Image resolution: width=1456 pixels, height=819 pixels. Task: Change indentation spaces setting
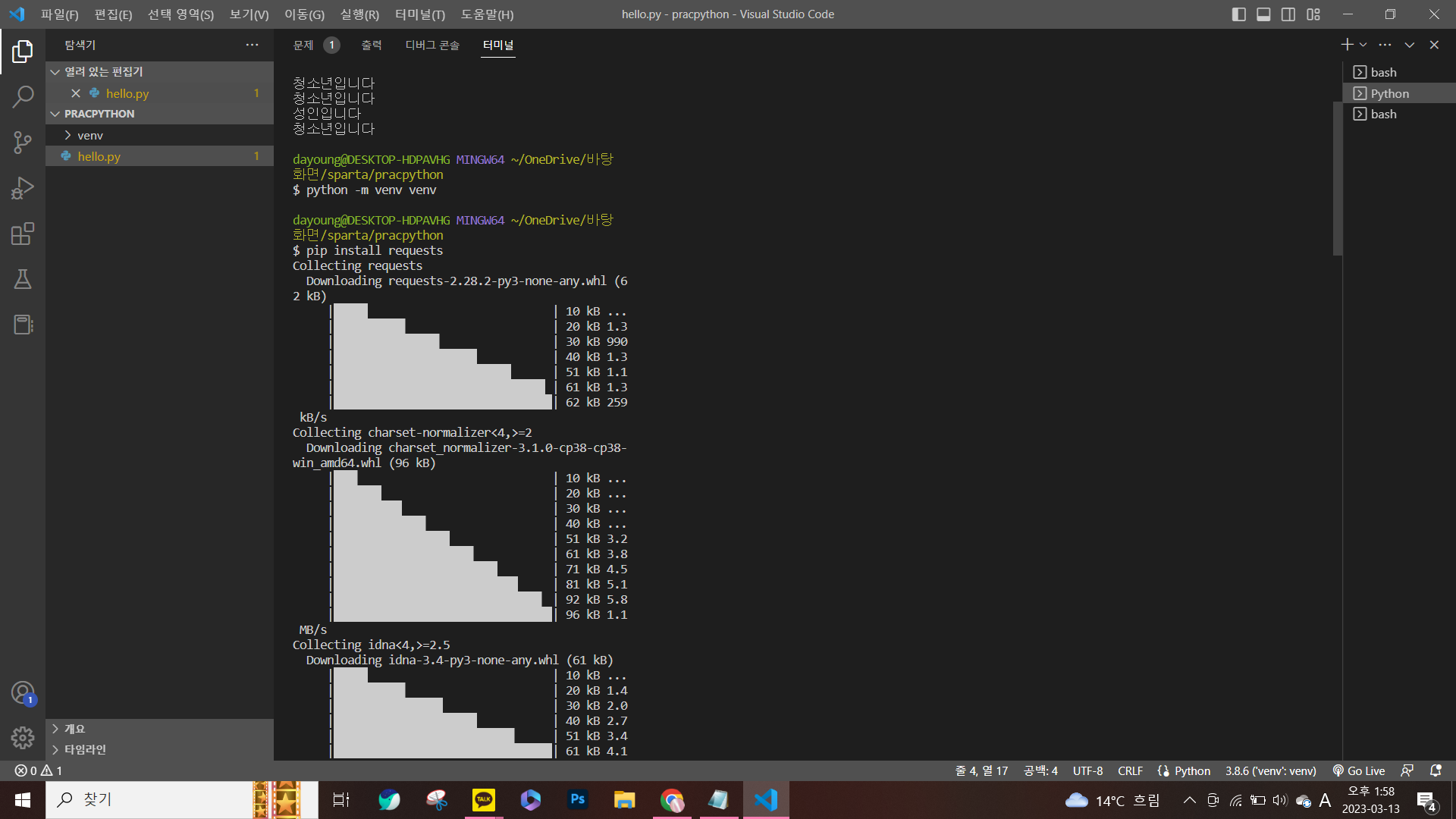1040,770
